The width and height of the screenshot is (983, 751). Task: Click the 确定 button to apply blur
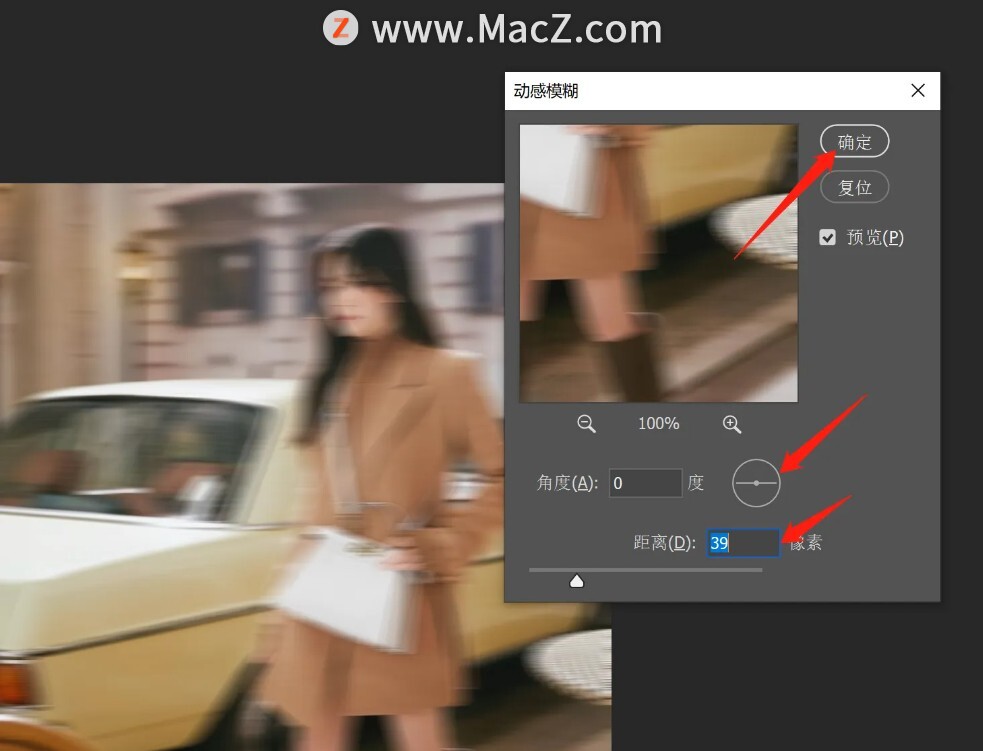(854, 142)
